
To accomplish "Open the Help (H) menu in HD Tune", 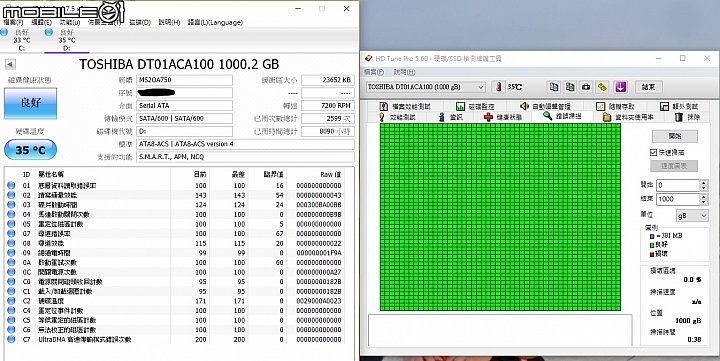I will tap(404, 72).
